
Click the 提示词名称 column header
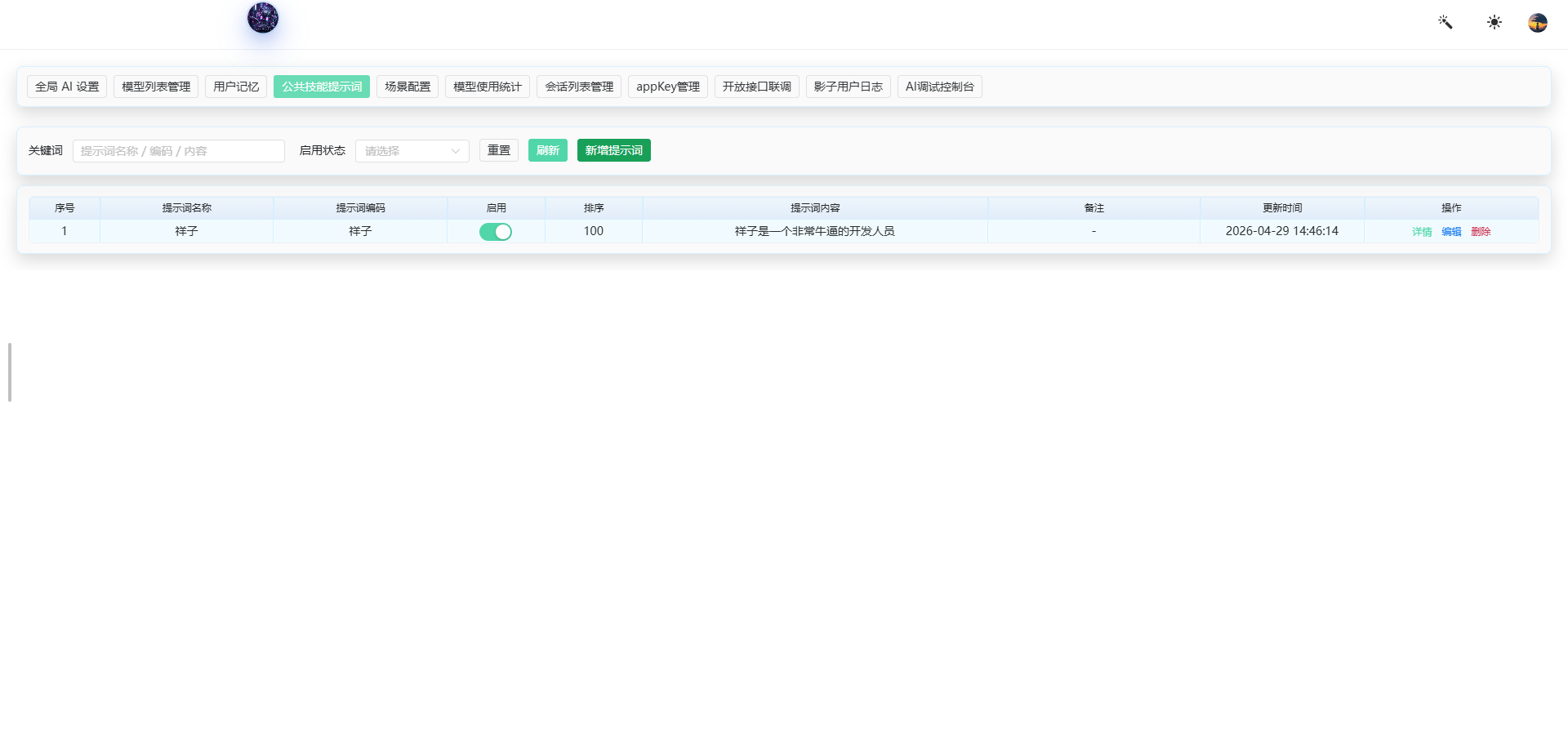click(x=187, y=208)
